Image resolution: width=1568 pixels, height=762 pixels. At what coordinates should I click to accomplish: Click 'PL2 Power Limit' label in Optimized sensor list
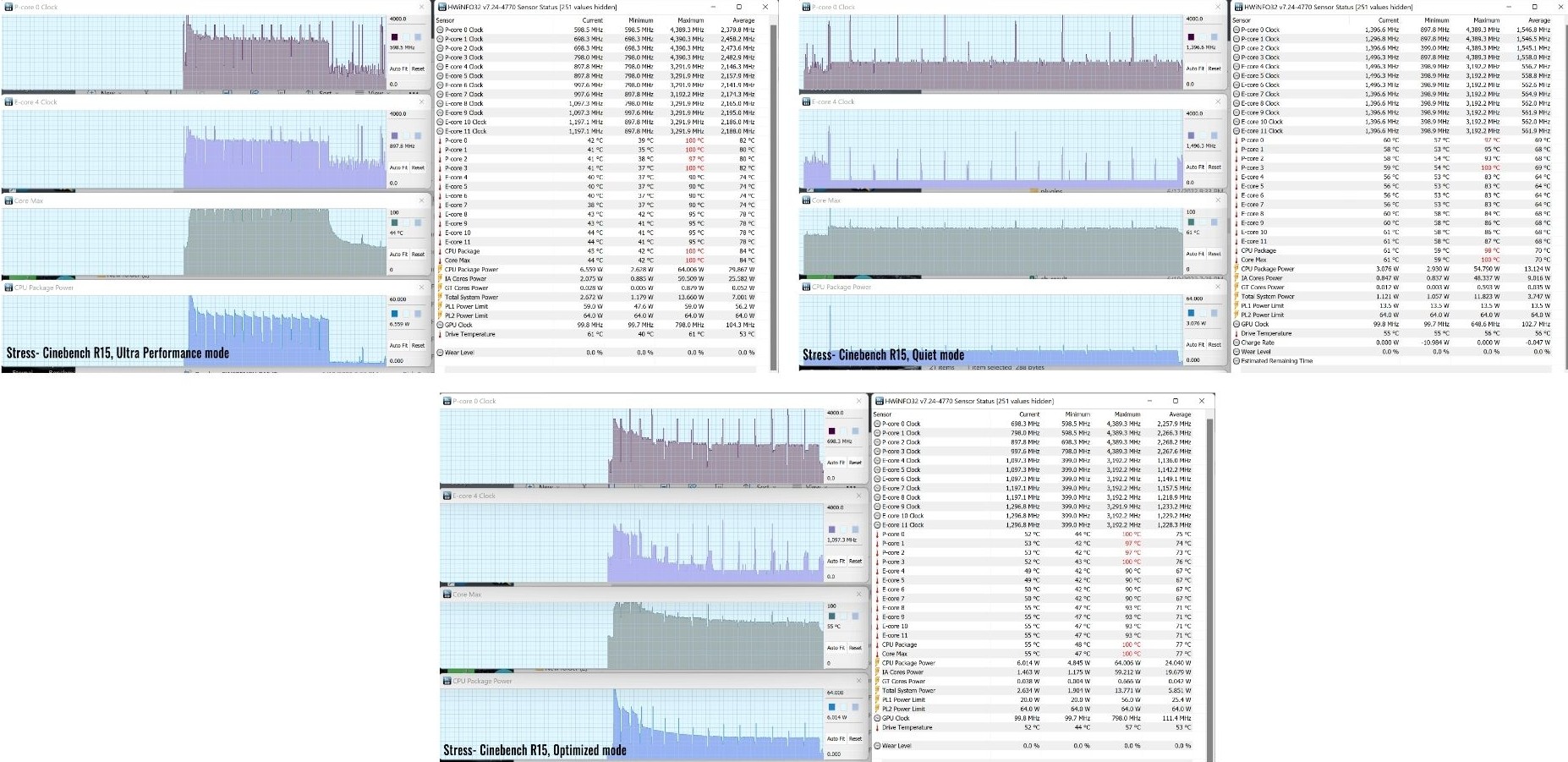click(903, 709)
